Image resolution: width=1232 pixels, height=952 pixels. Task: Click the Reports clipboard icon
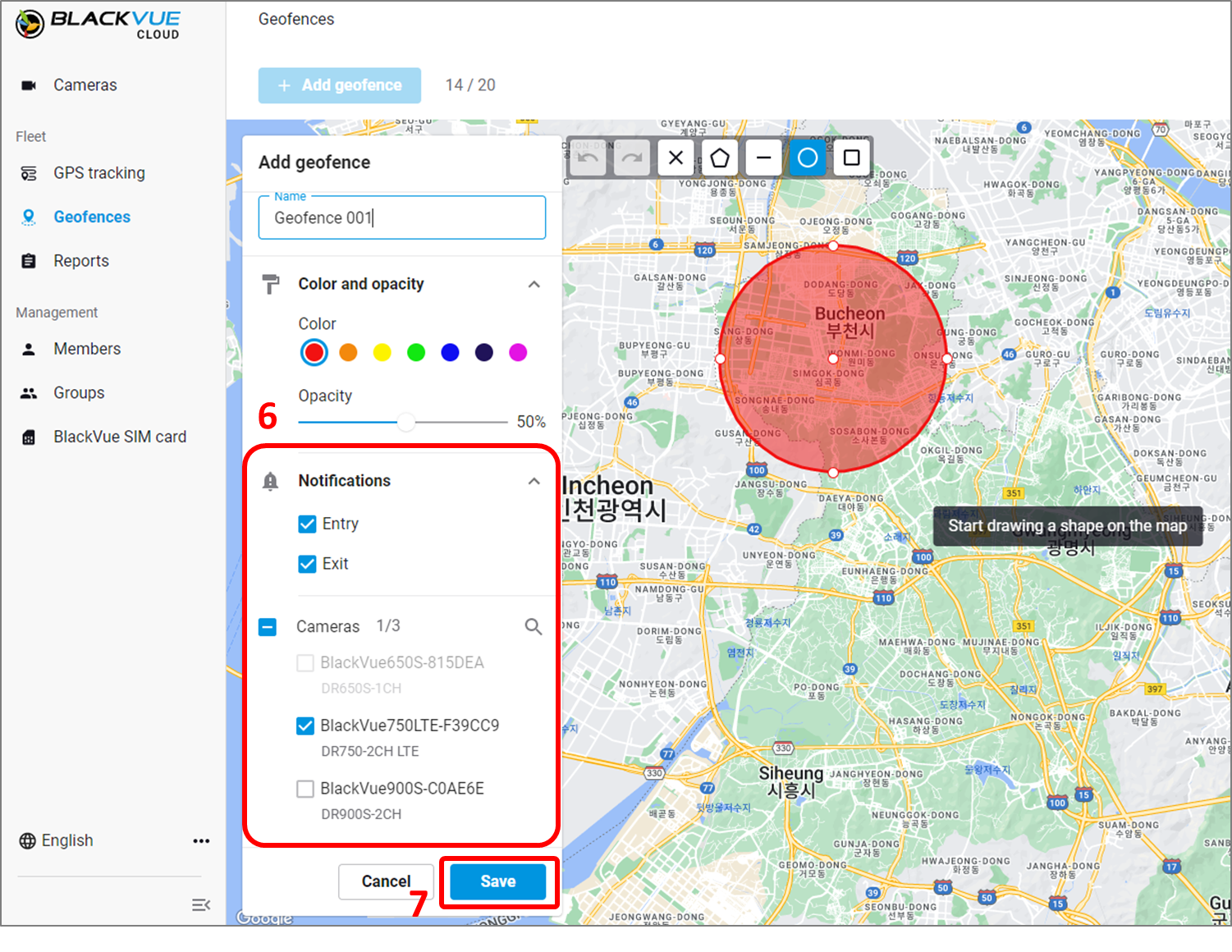pos(29,261)
